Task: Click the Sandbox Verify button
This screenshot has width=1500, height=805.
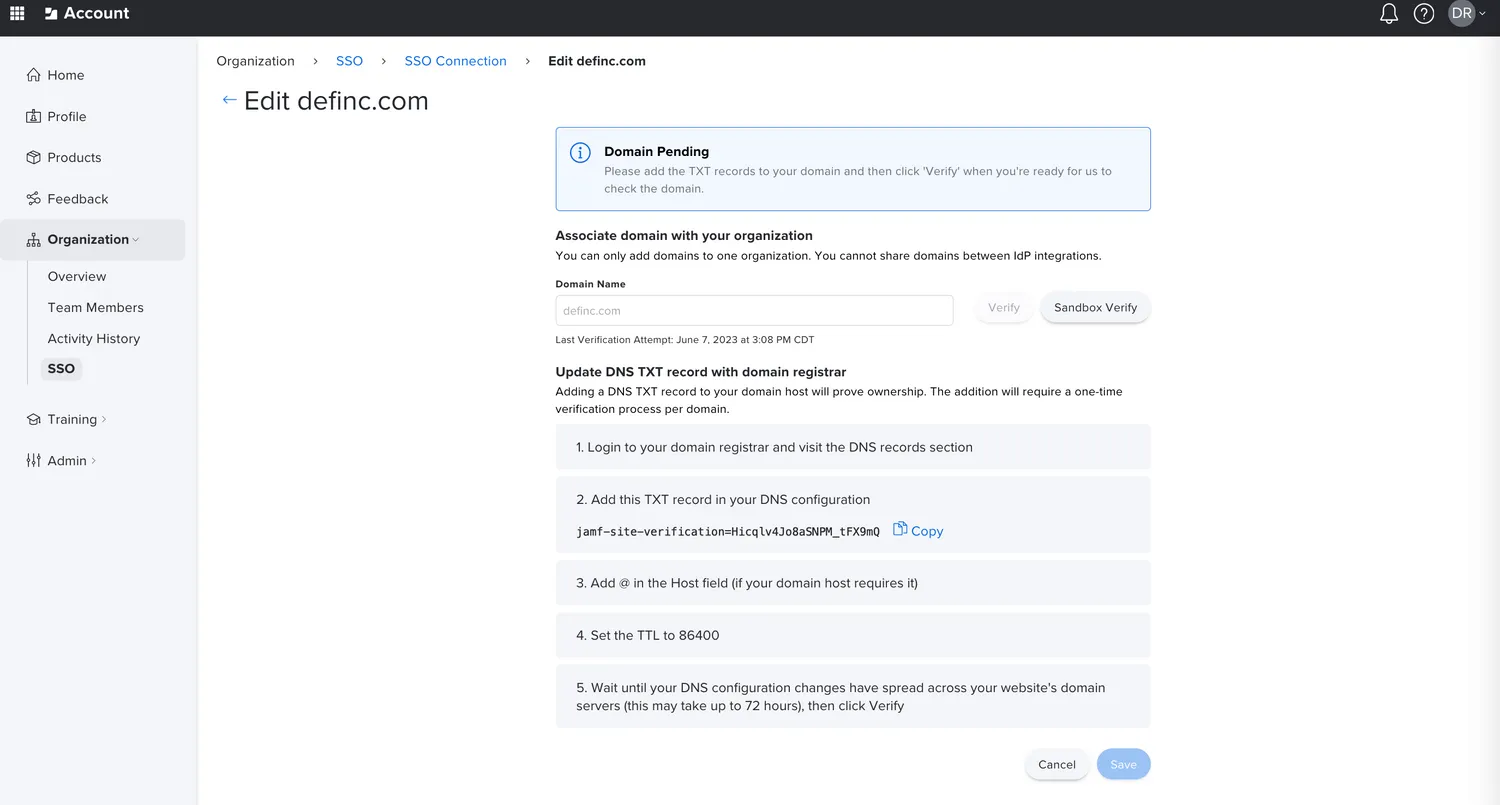Action: tap(1094, 307)
